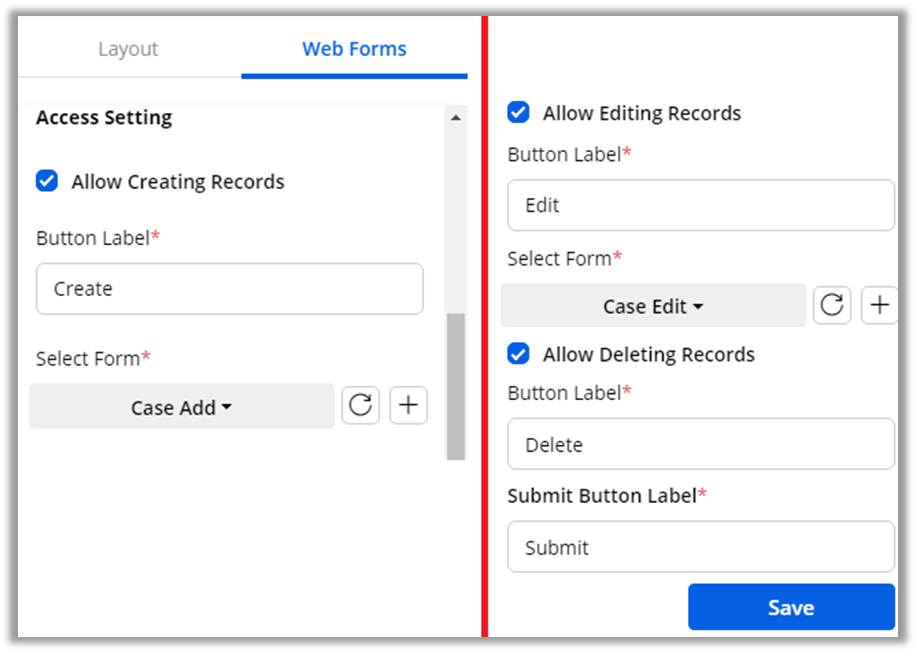Refresh the Case Add form list
Image resolution: width=917 pixels, height=653 pixels.
tap(361, 406)
